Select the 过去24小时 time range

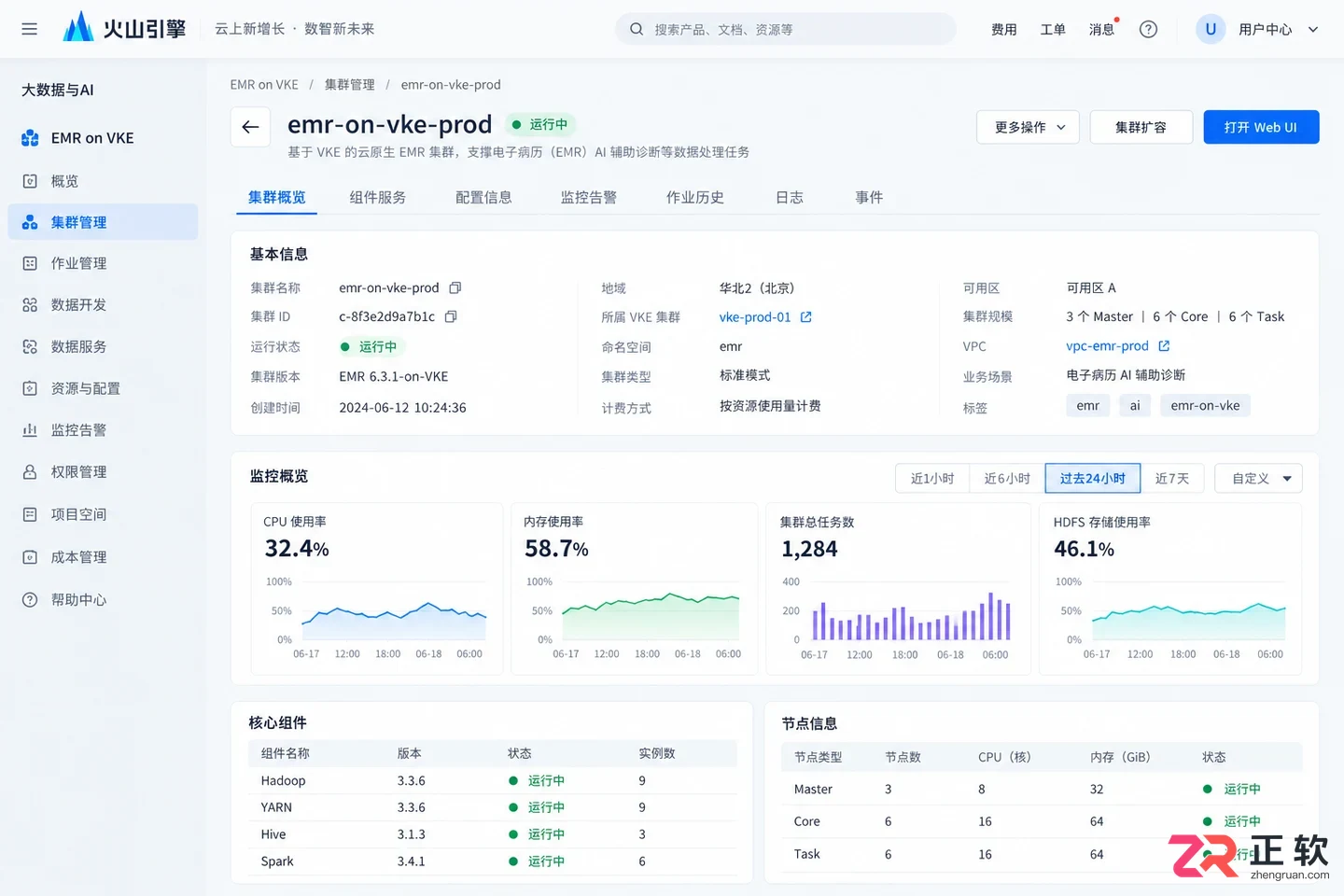pyautogui.click(x=1092, y=478)
